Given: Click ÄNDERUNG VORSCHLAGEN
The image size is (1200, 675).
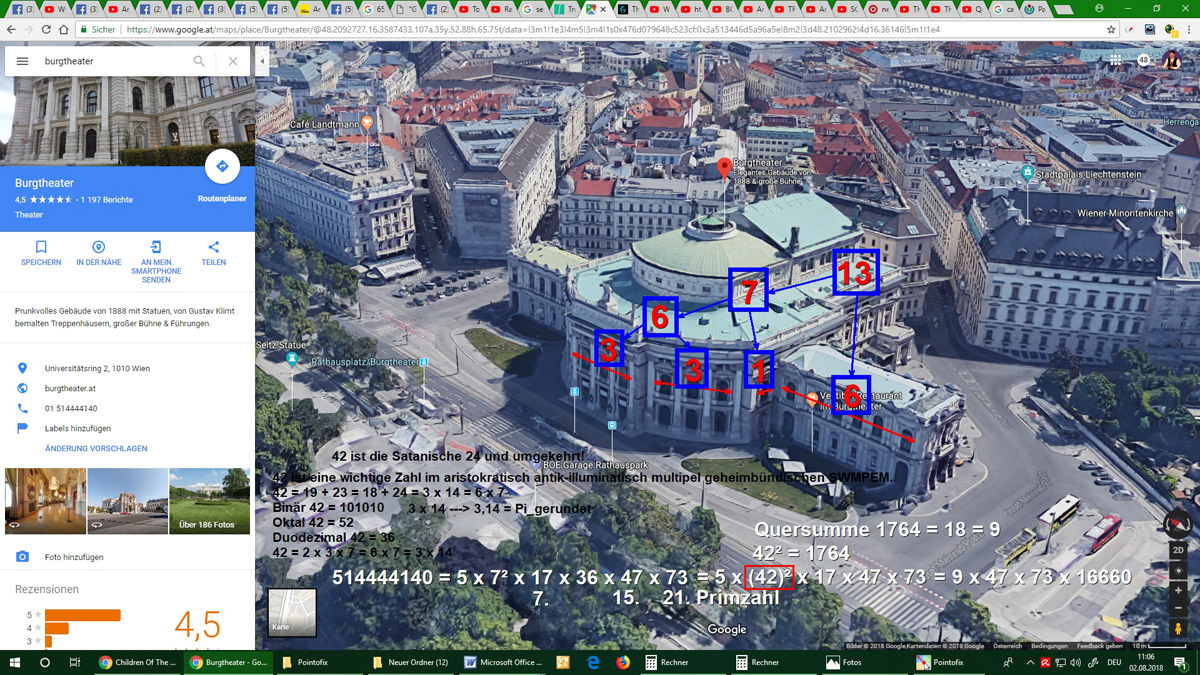Looking at the screenshot, I should tap(96, 449).
